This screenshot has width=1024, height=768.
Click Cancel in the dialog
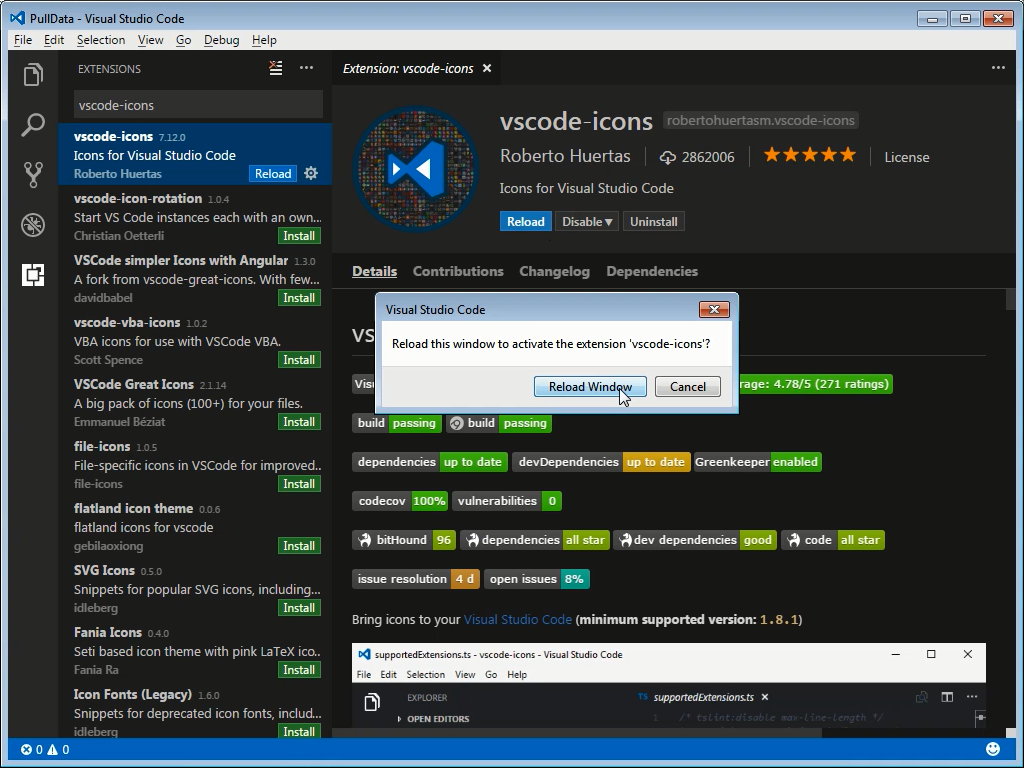coord(688,387)
